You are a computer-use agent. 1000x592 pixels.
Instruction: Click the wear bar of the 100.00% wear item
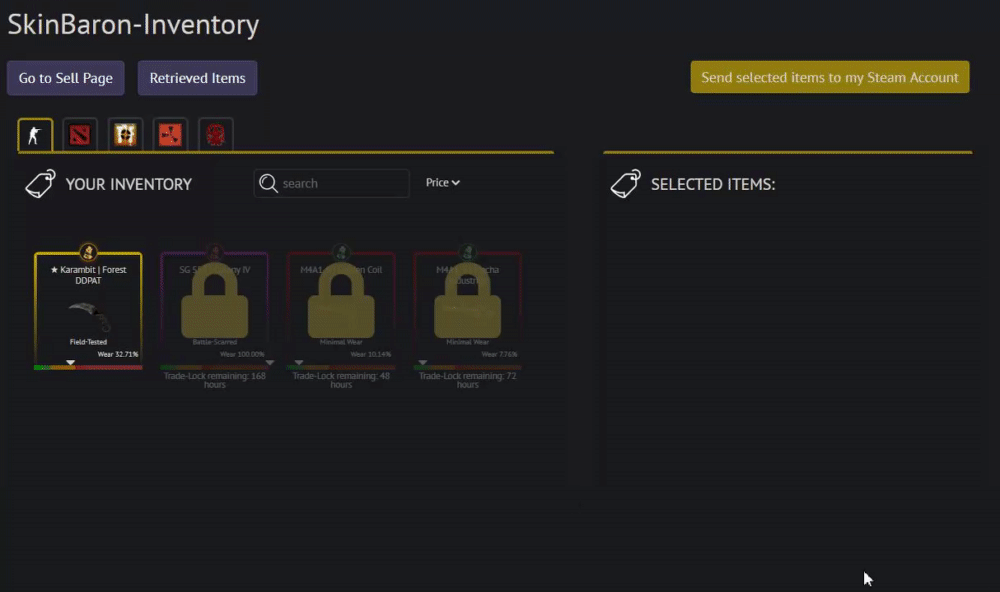[x=214, y=367]
